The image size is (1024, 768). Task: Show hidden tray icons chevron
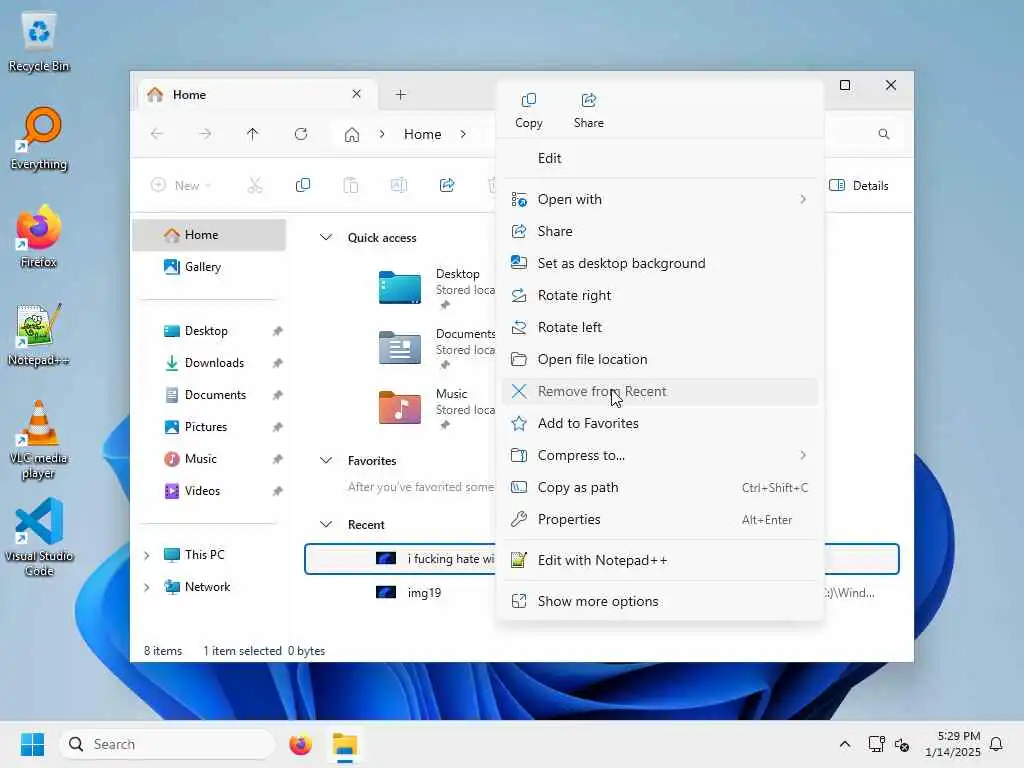[x=844, y=744]
